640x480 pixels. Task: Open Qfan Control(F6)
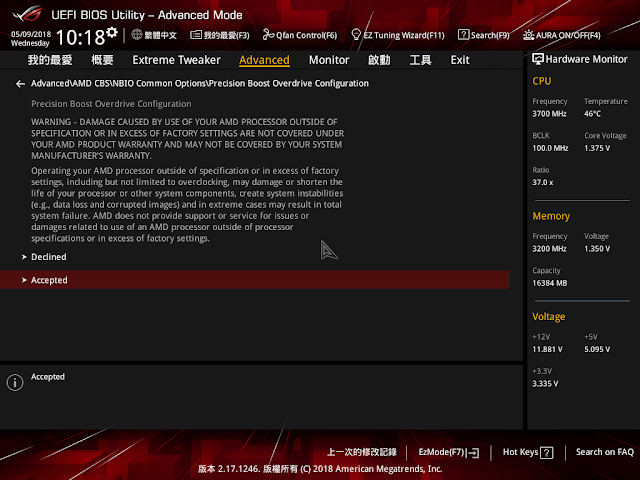pyautogui.click(x=307, y=35)
